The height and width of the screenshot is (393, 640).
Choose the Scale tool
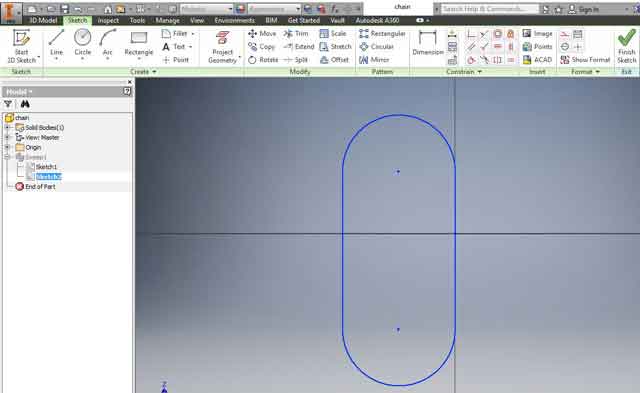[333, 33]
